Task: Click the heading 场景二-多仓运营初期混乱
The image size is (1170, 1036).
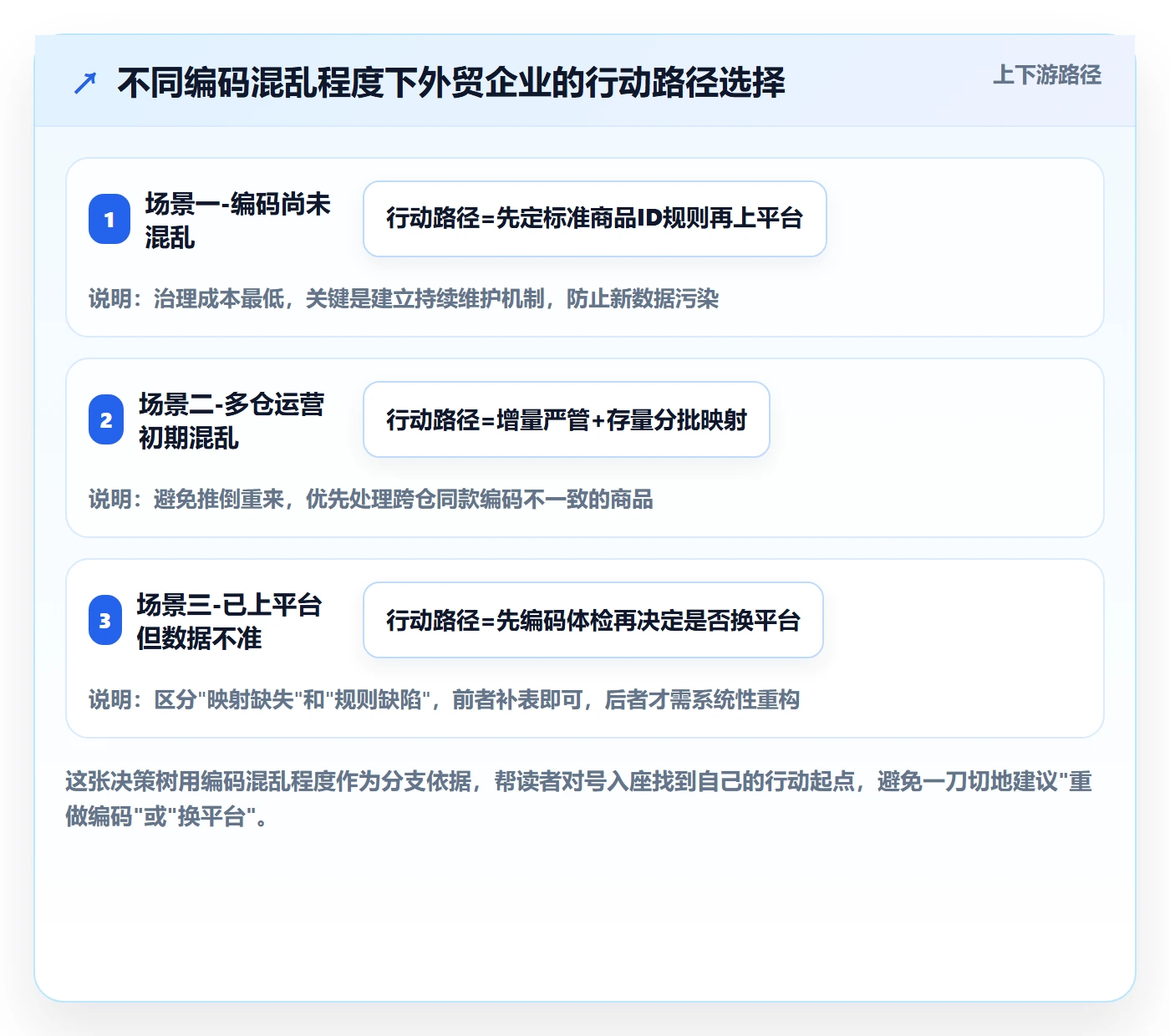Action: pyautogui.click(x=231, y=421)
